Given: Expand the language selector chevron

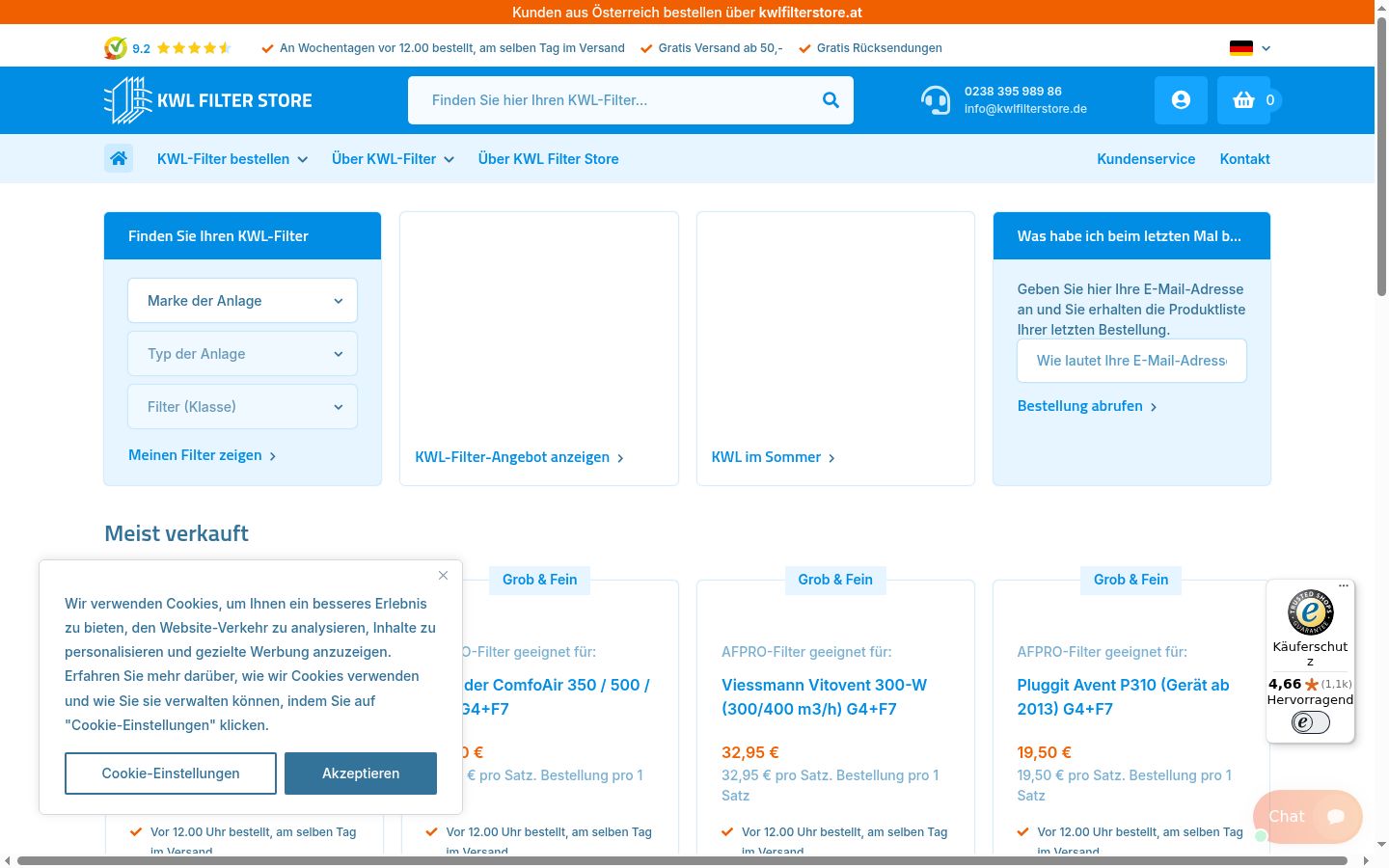Looking at the screenshot, I should (1266, 48).
